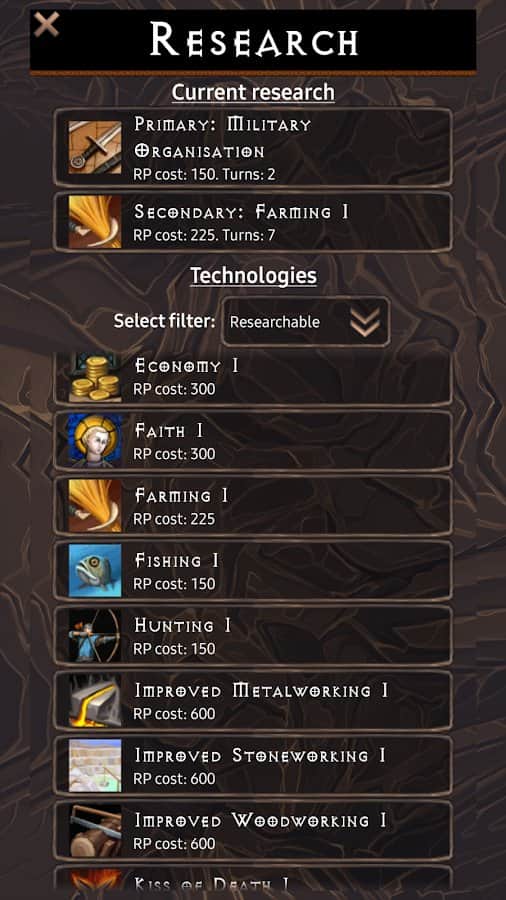Select the Fishing I technology row
Image resolution: width=506 pixels, height=900 pixels.
pos(253,571)
